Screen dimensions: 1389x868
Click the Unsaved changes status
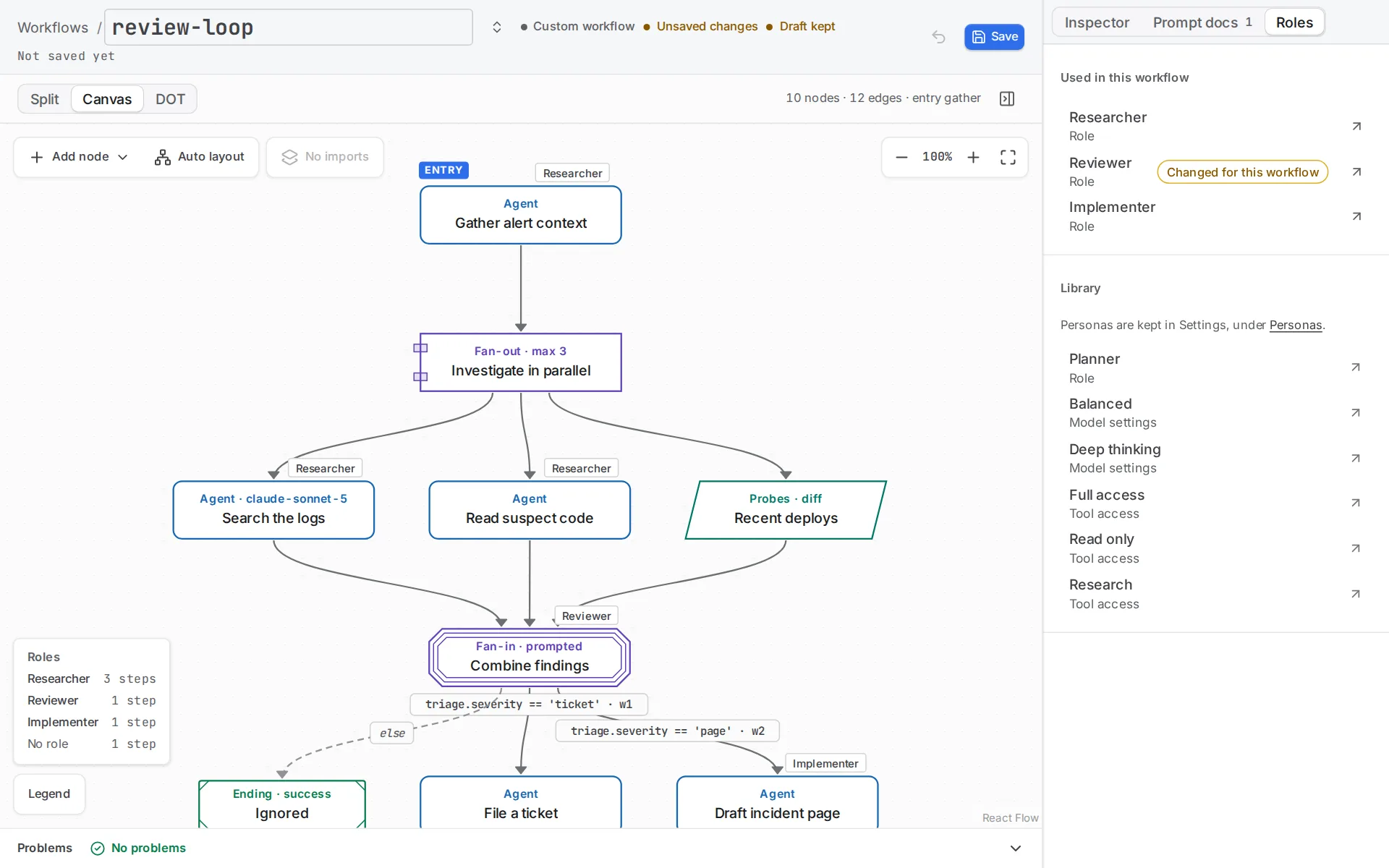700,27
